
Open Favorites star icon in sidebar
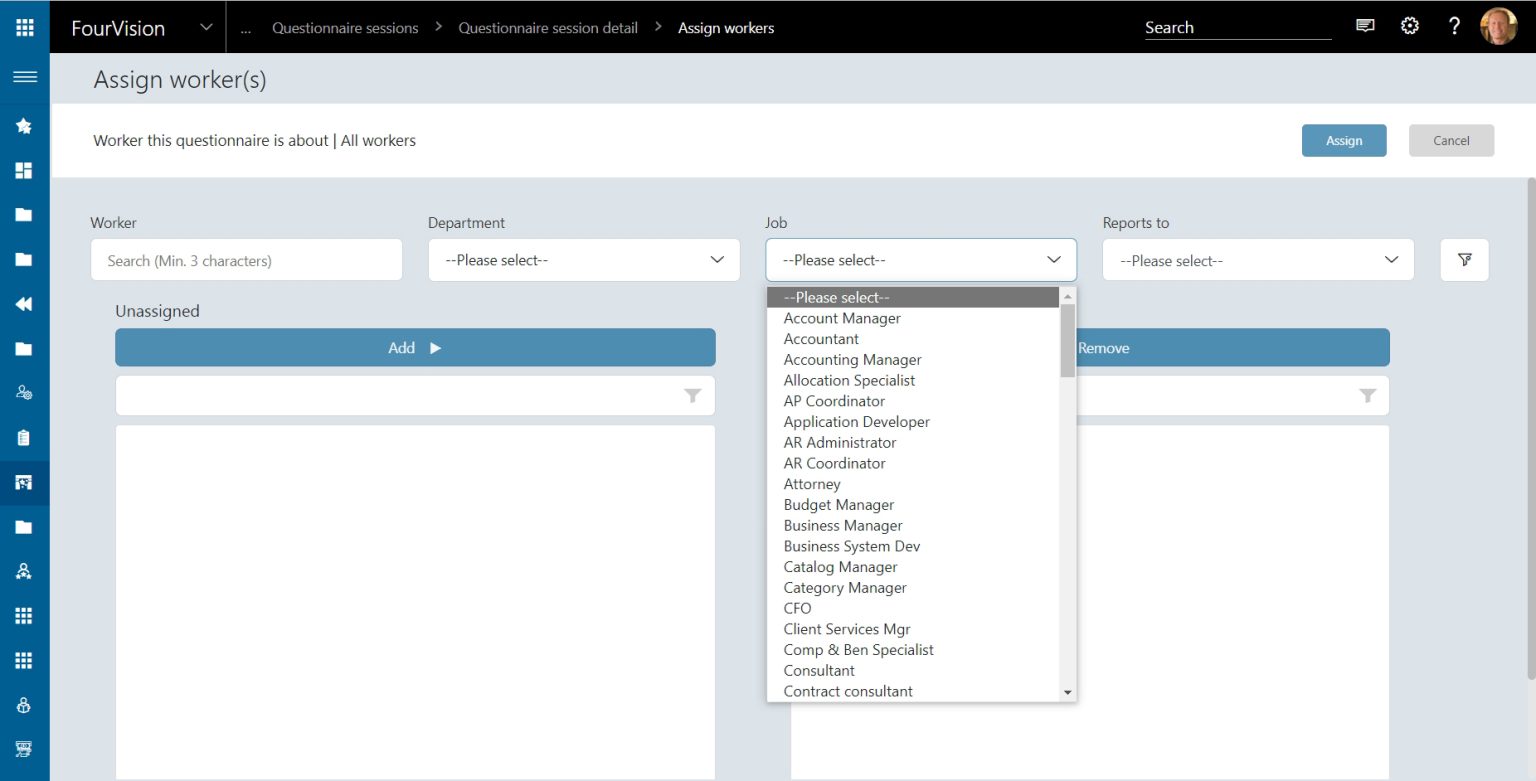click(24, 126)
